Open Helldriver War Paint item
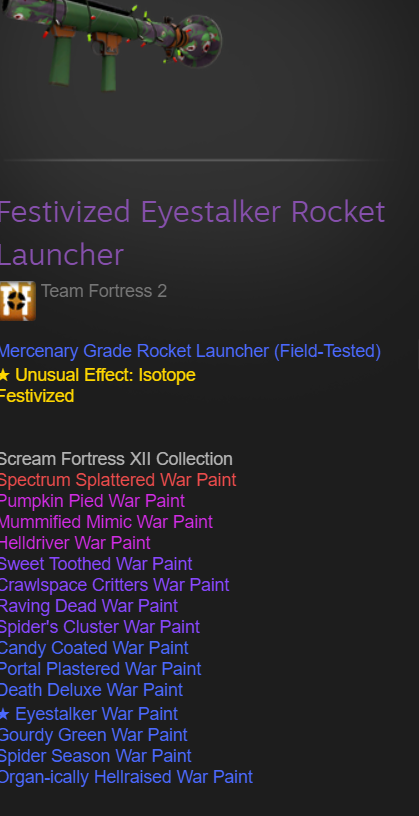This screenshot has width=419, height=816. tap(75, 543)
